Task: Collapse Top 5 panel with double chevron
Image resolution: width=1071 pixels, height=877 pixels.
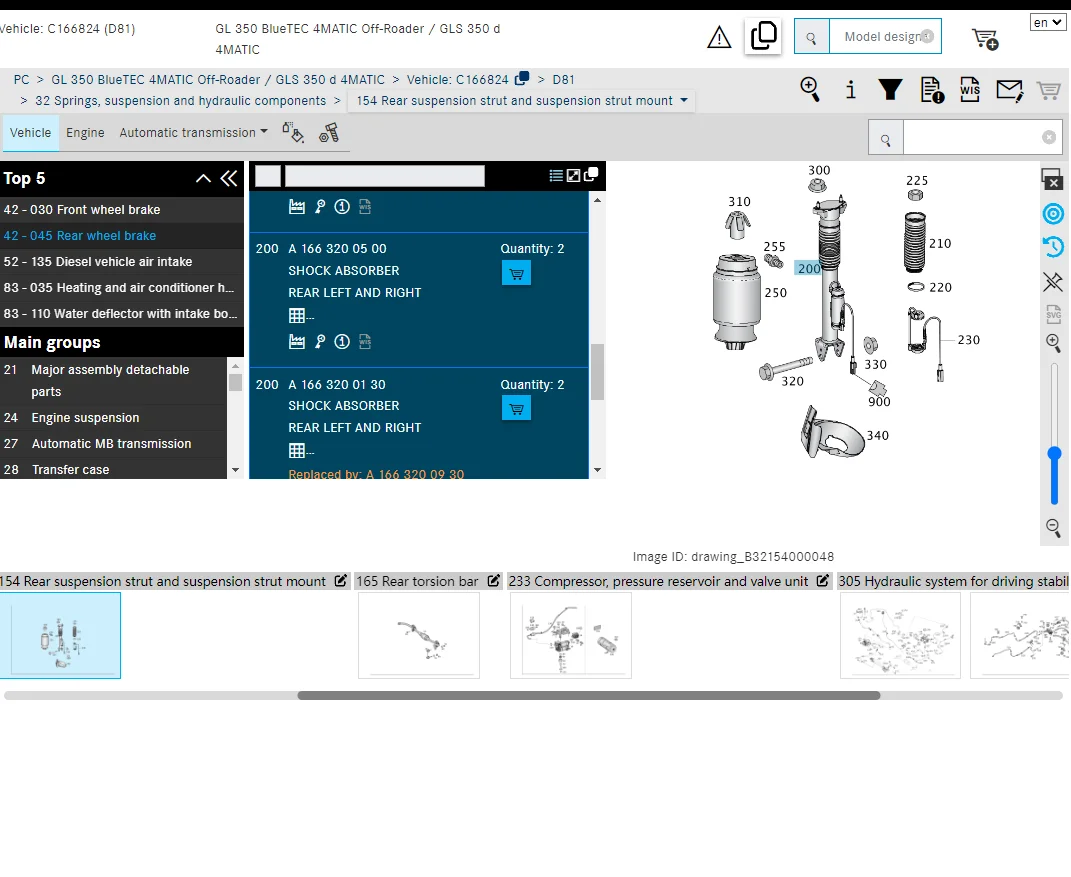Action: [229, 178]
